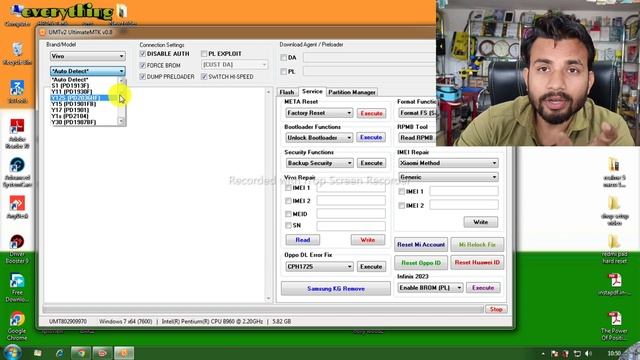Open 'The Power Of Positi...' PDF file
The height and width of the screenshot is (360, 640).
coord(614,326)
